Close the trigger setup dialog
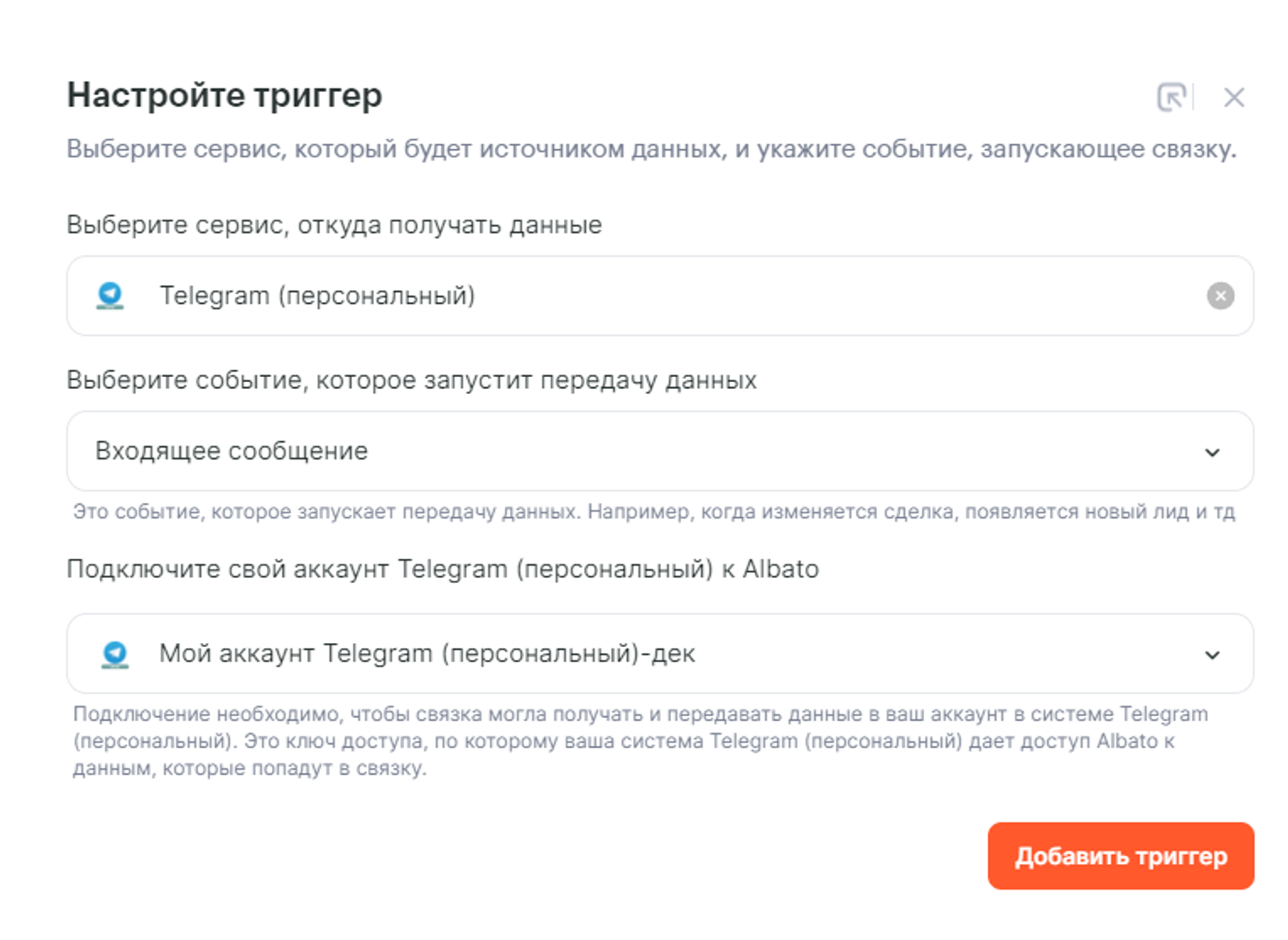 [x=1233, y=98]
